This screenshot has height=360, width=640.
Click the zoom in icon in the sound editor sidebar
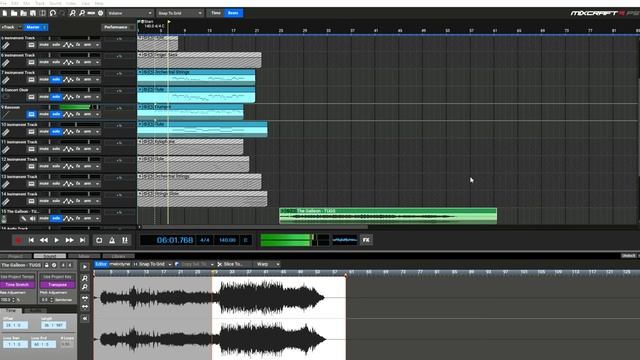(84, 278)
